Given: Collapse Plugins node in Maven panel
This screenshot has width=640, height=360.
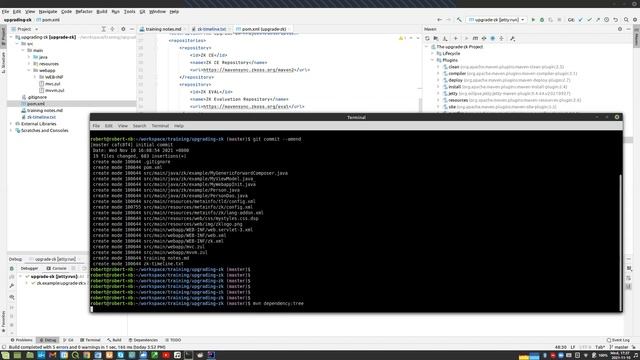Looking at the screenshot, I should [x=433, y=60].
